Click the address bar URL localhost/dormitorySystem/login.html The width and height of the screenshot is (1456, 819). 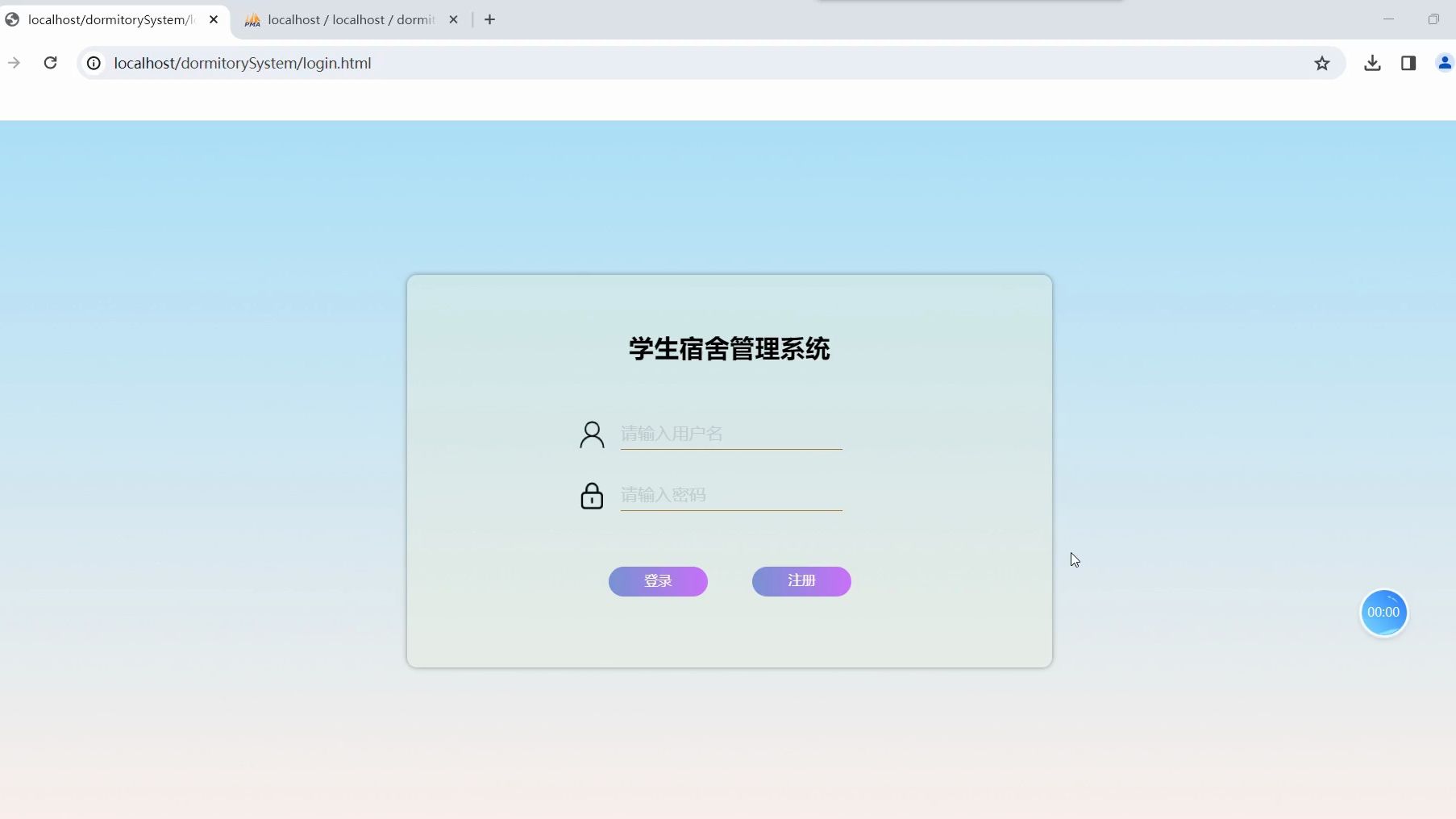pyautogui.click(x=243, y=63)
